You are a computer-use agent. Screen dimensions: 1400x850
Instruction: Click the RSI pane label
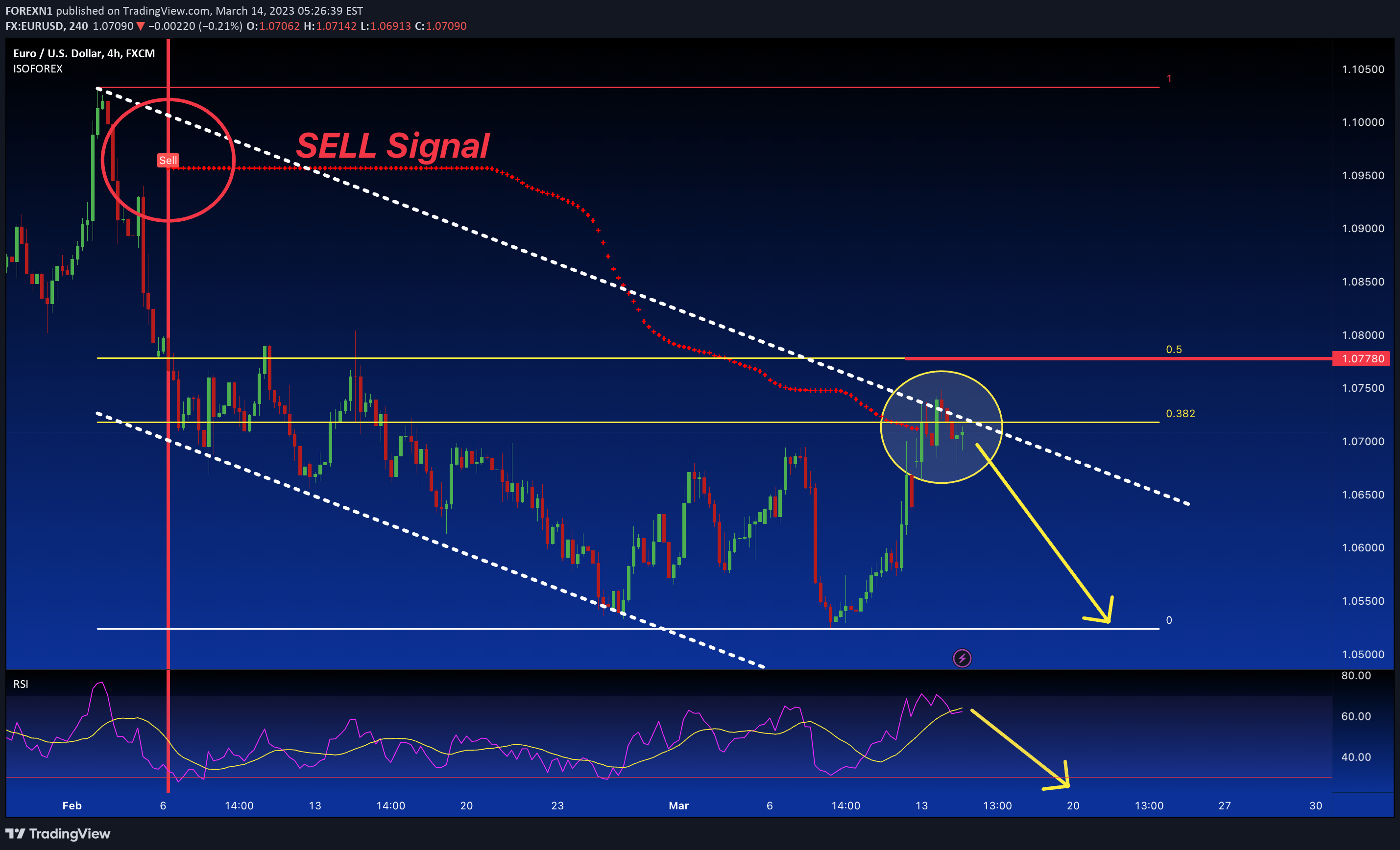pos(21,684)
